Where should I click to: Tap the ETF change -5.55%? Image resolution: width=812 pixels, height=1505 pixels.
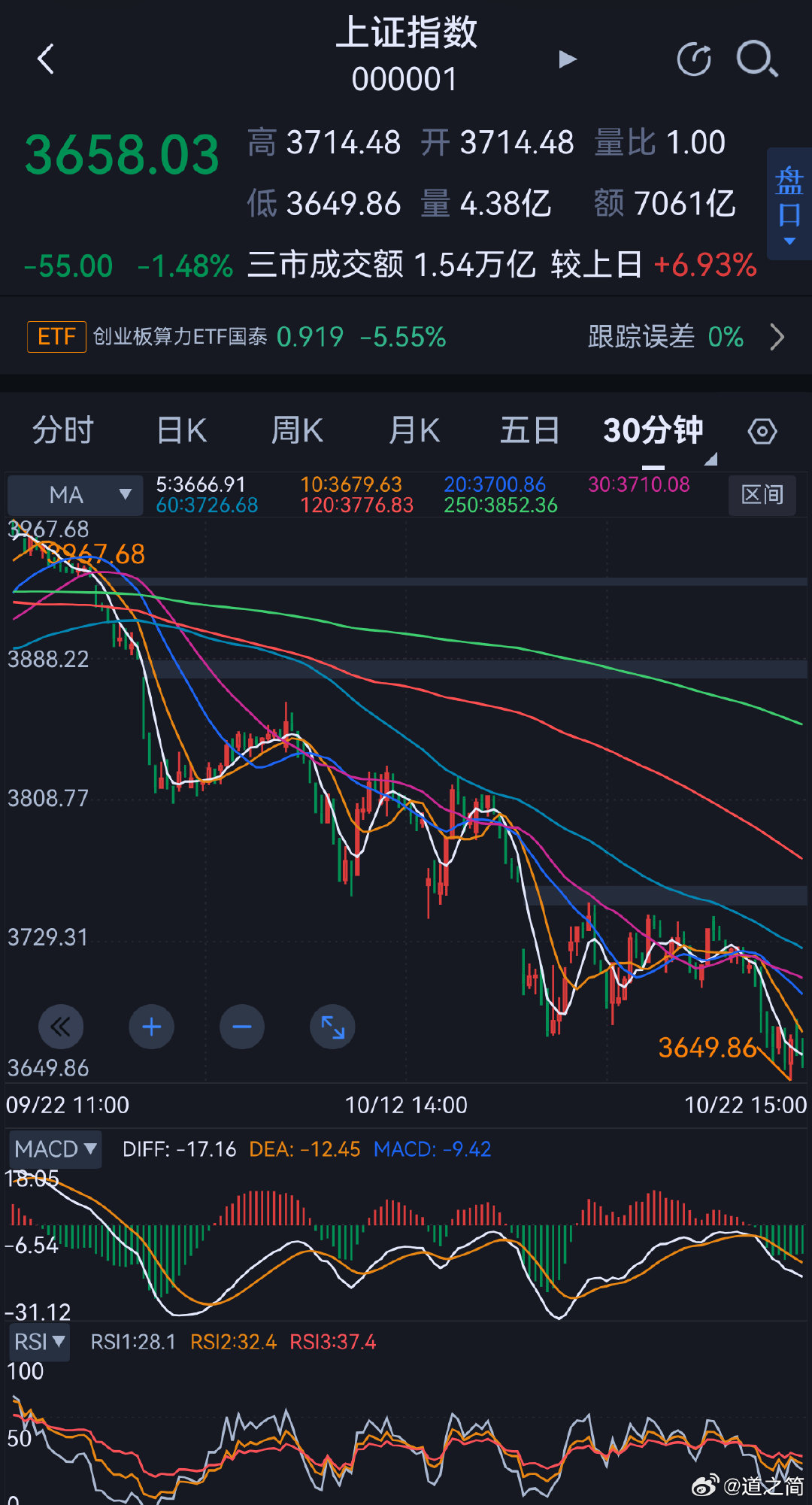click(403, 337)
